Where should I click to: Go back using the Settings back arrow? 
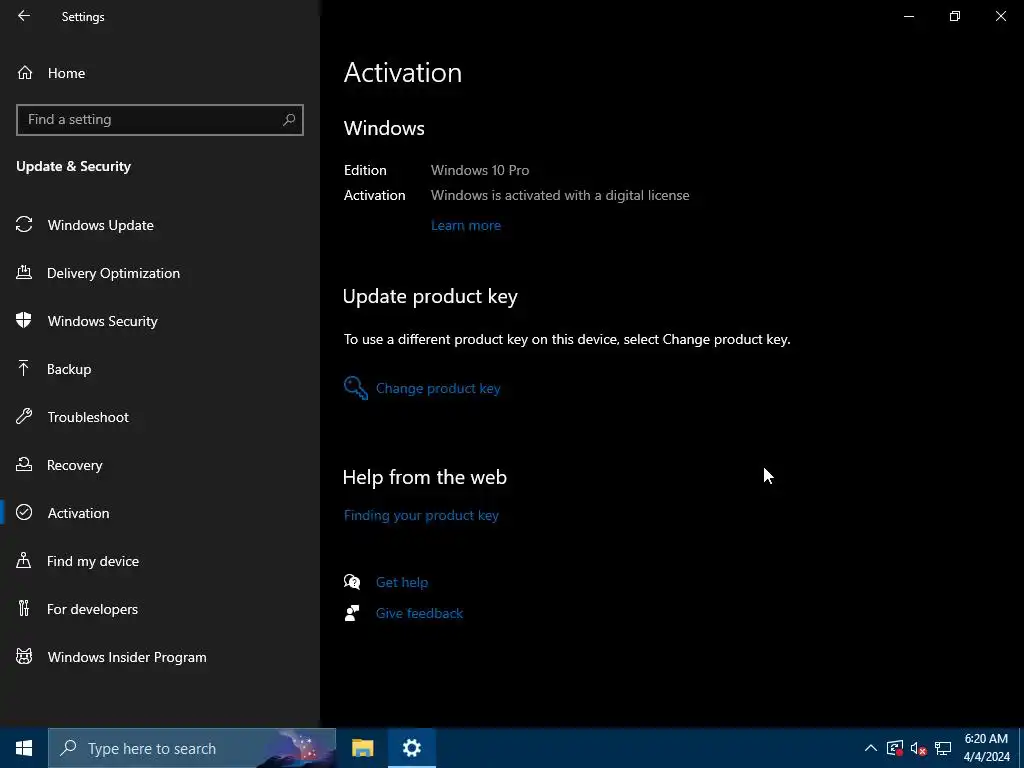pos(24,16)
